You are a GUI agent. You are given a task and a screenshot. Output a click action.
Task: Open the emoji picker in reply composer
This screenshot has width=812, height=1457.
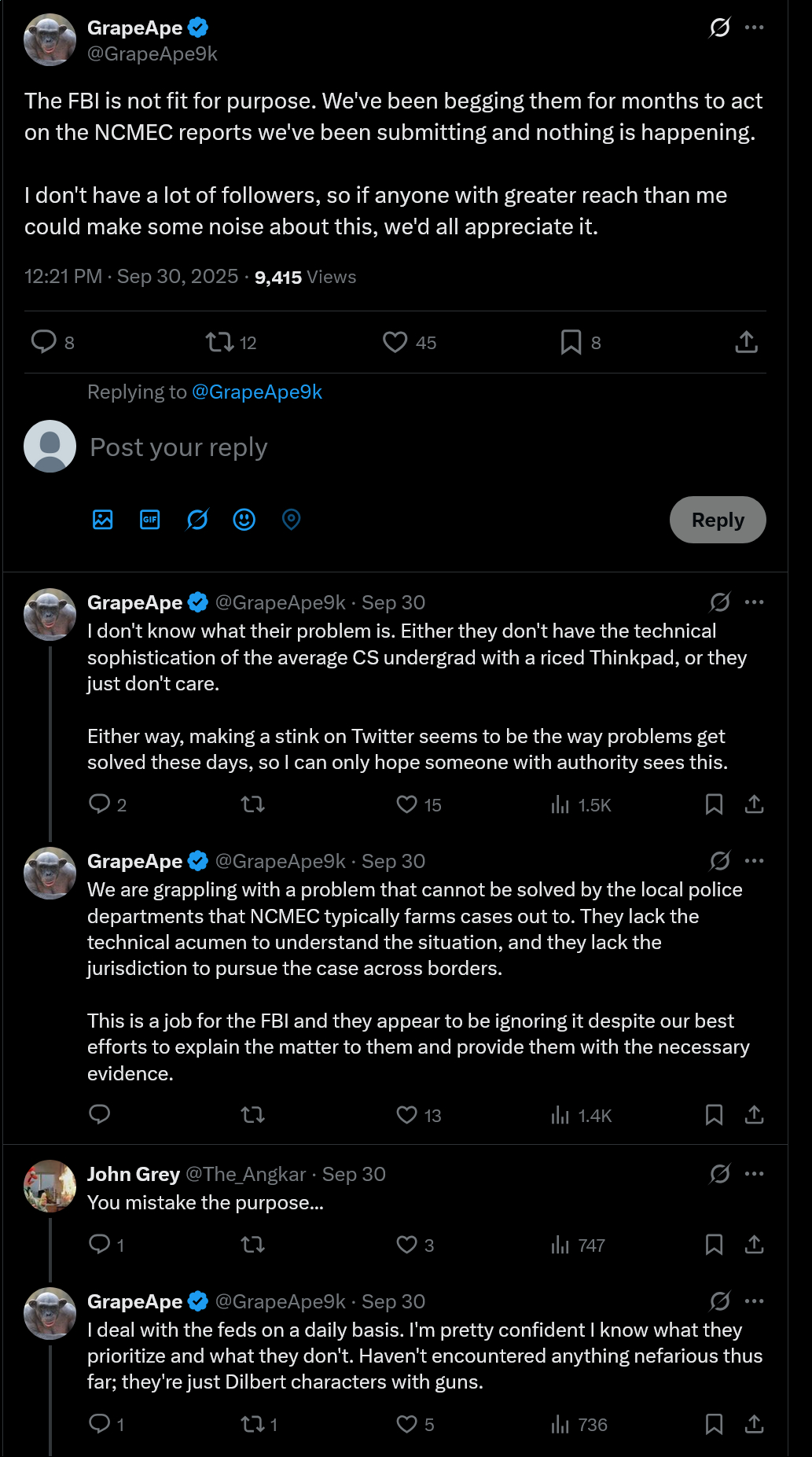pos(244,520)
